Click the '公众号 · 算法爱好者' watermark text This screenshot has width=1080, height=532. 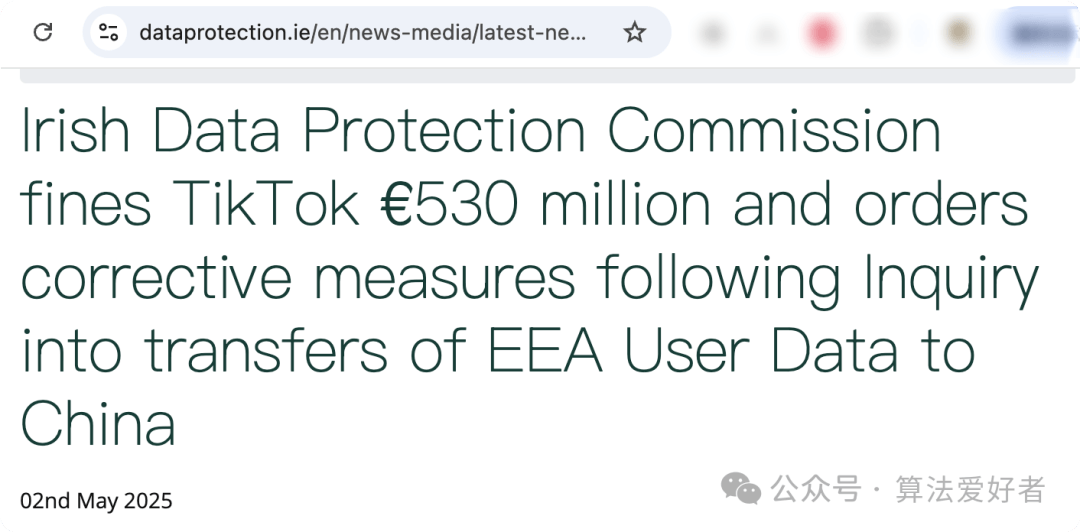[x=908, y=489]
